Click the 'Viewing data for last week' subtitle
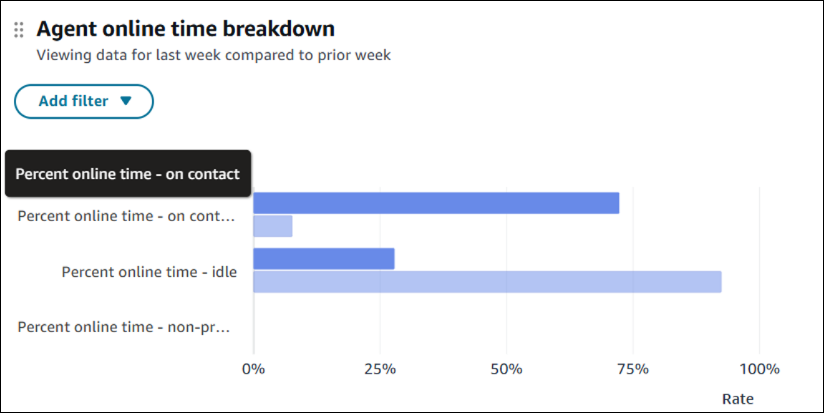 pyautogui.click(x=213, y=56)
